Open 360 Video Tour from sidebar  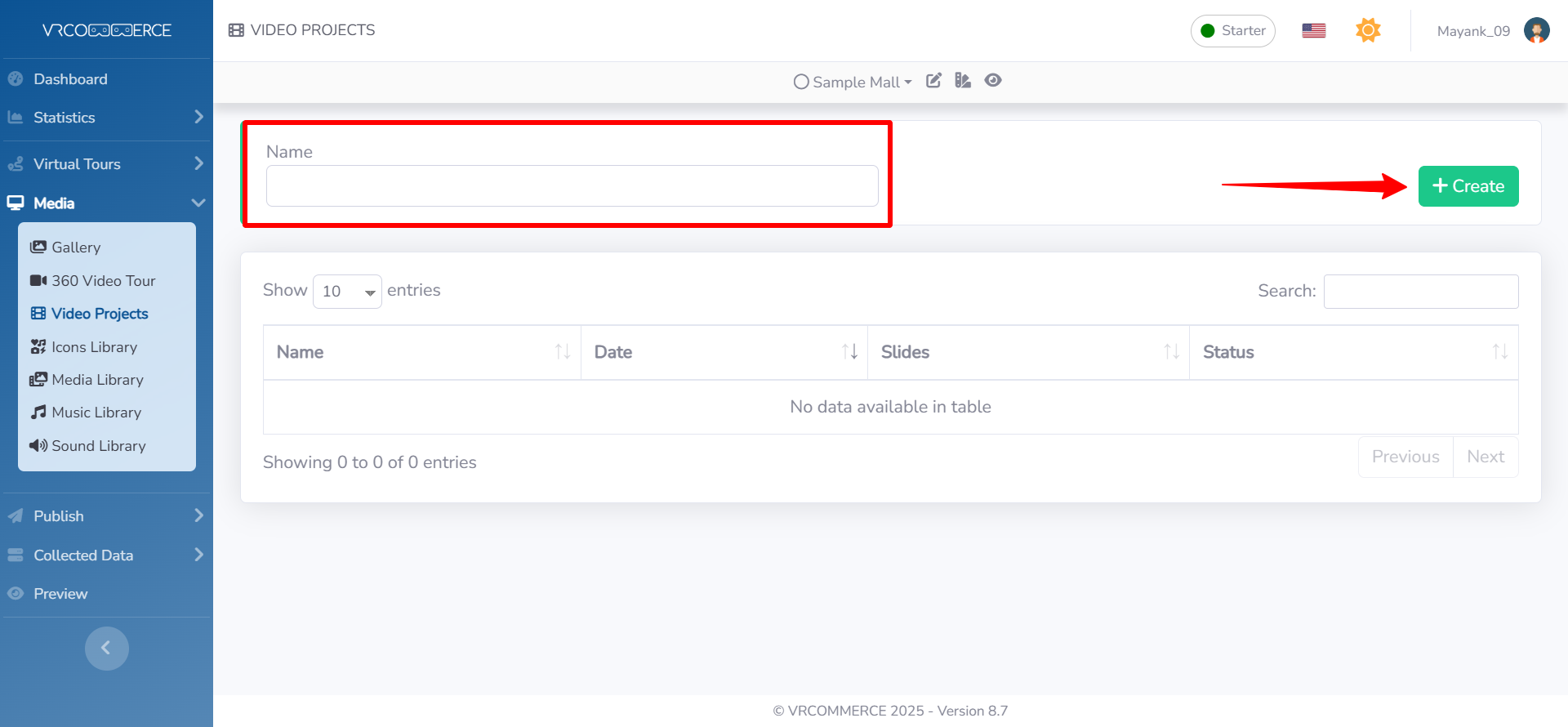click(103, 281)
